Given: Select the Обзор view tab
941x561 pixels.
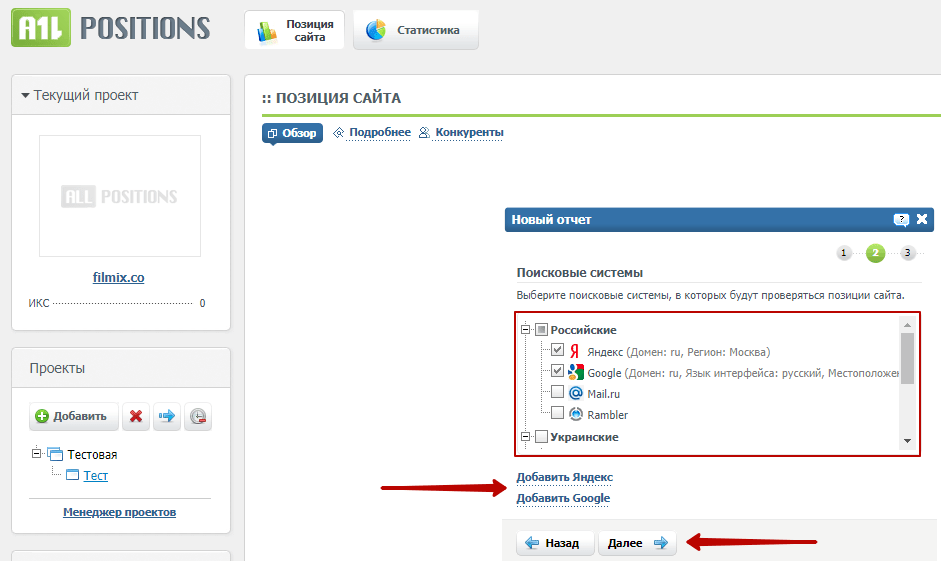Looking at the screenshot, I should (292, 133).
